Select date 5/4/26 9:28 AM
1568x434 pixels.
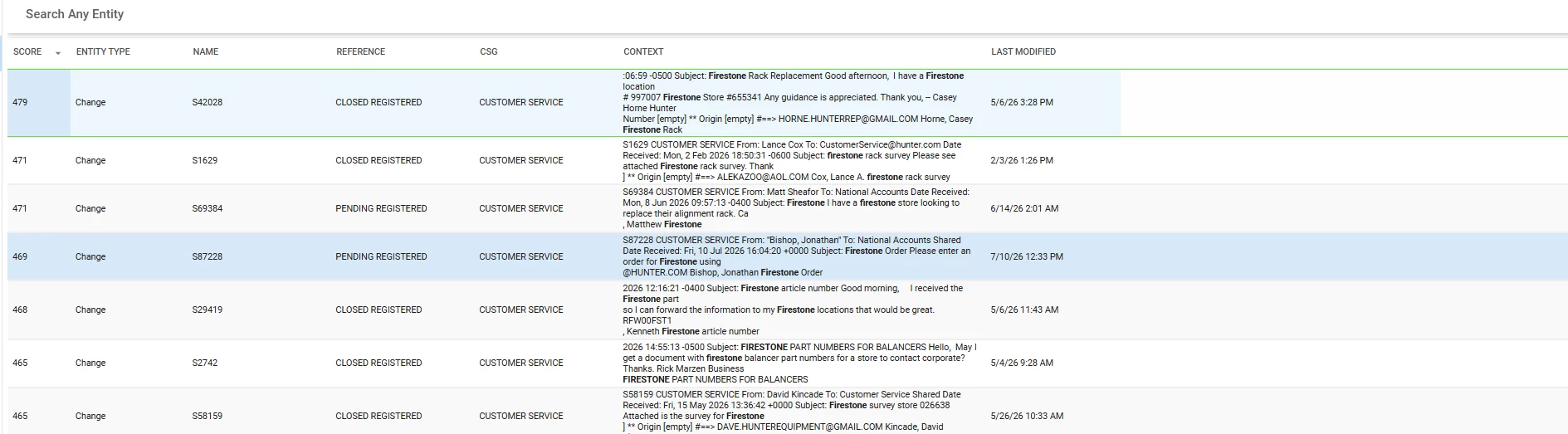point(1022,363)
